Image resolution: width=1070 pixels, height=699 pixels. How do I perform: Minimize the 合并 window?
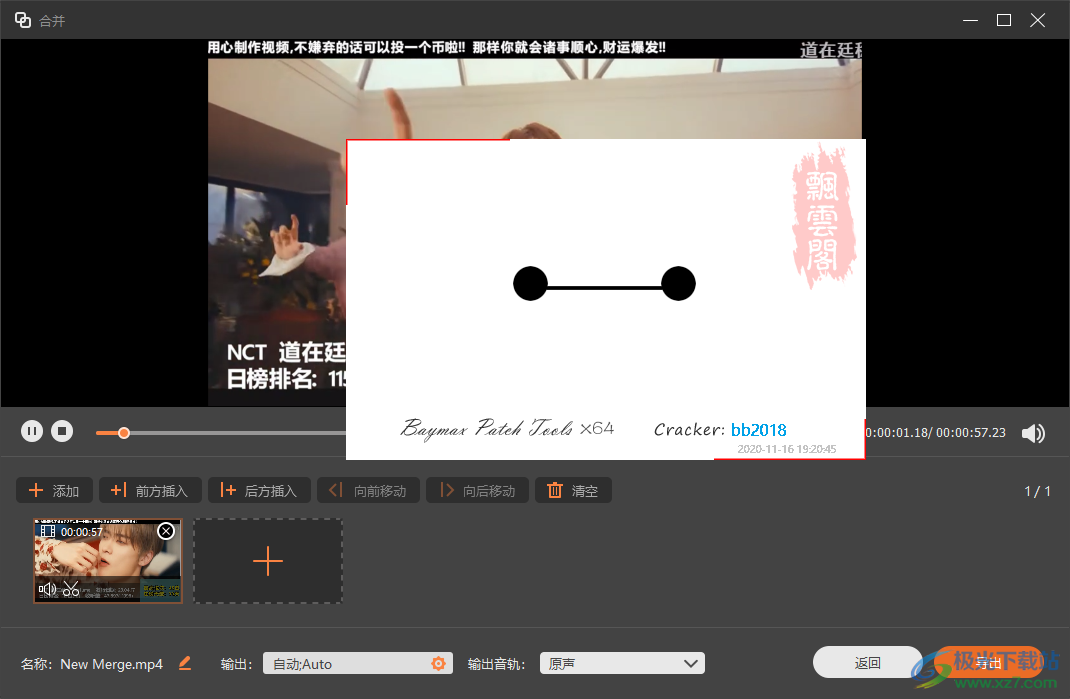(970, 20)
